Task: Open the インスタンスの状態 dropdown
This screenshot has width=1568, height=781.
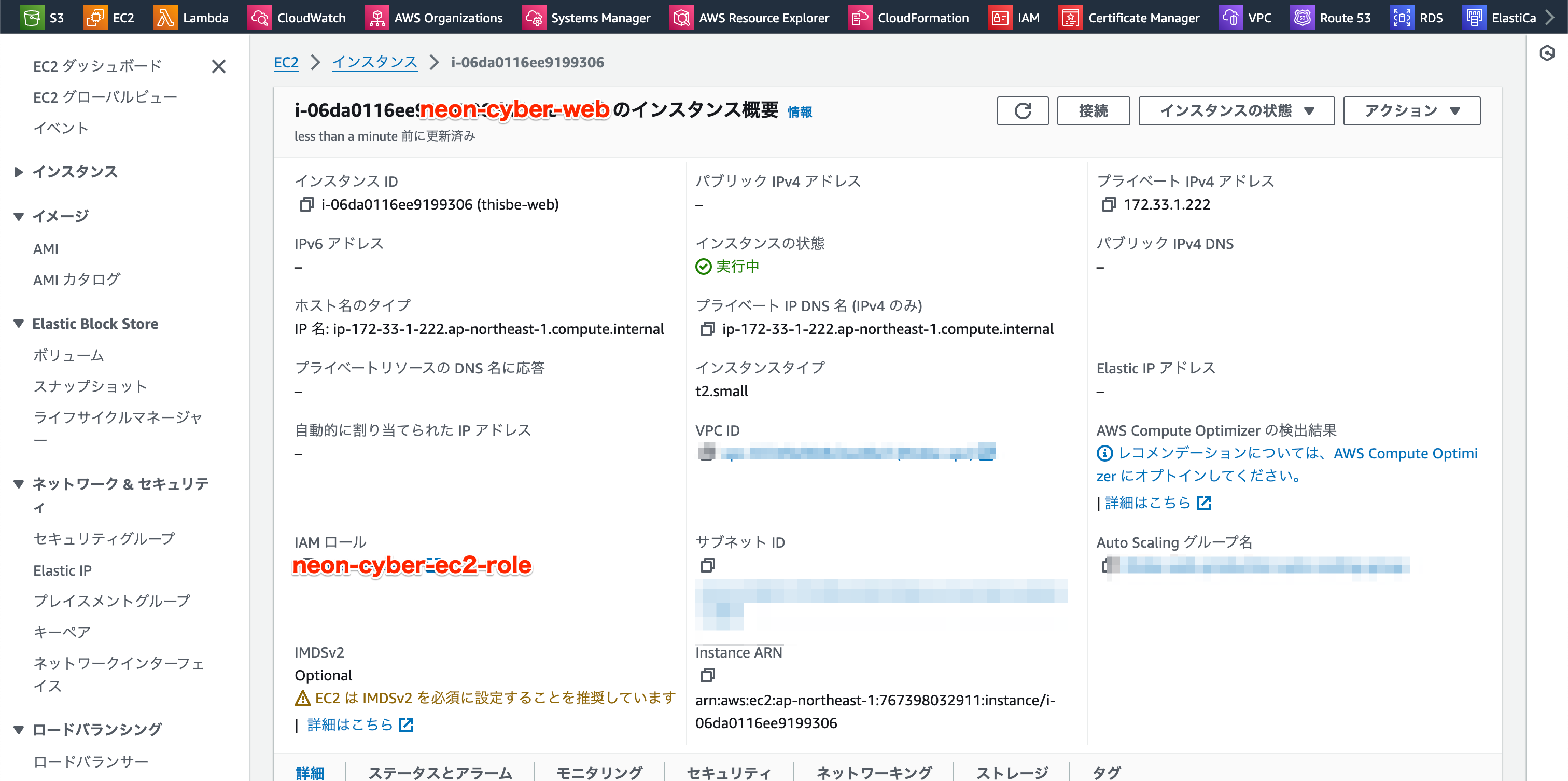Action: 1236,111
